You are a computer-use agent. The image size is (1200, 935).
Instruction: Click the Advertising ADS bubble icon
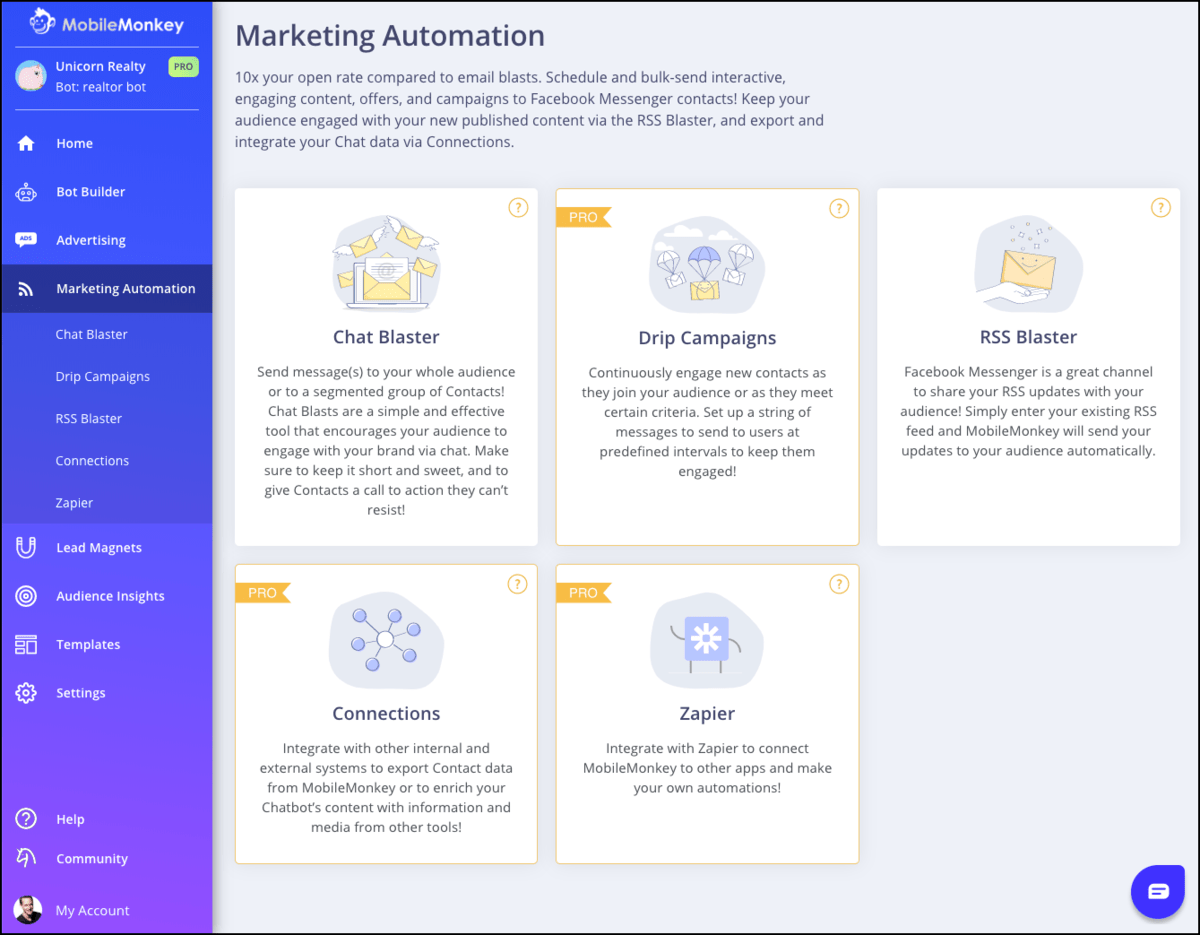(26, 240)
